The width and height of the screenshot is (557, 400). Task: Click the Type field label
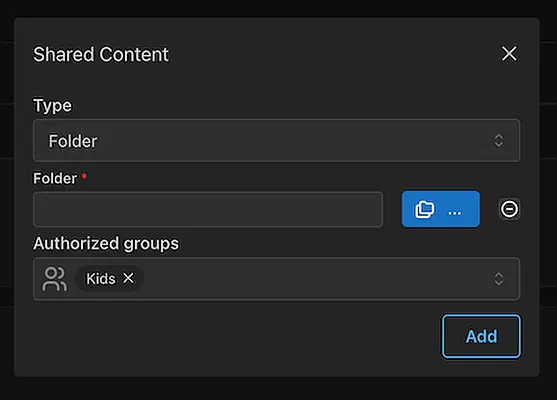click(52, 106)
